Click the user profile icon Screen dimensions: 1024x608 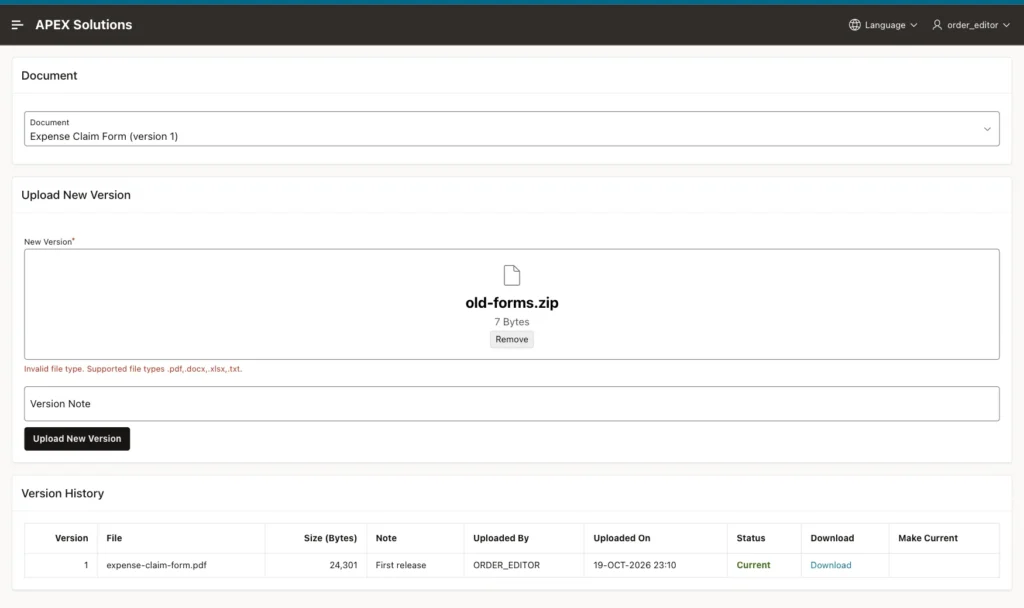pyautogui.click(x=937, y=25)
